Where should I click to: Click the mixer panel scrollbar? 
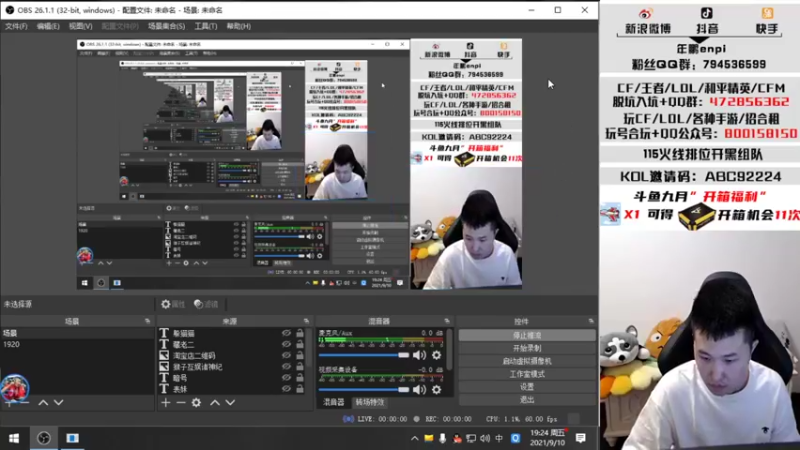(449, 349)
